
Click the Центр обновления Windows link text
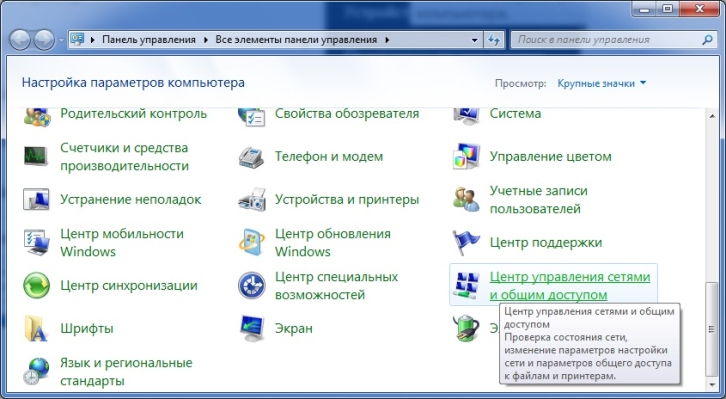click(x=333, y=243)
